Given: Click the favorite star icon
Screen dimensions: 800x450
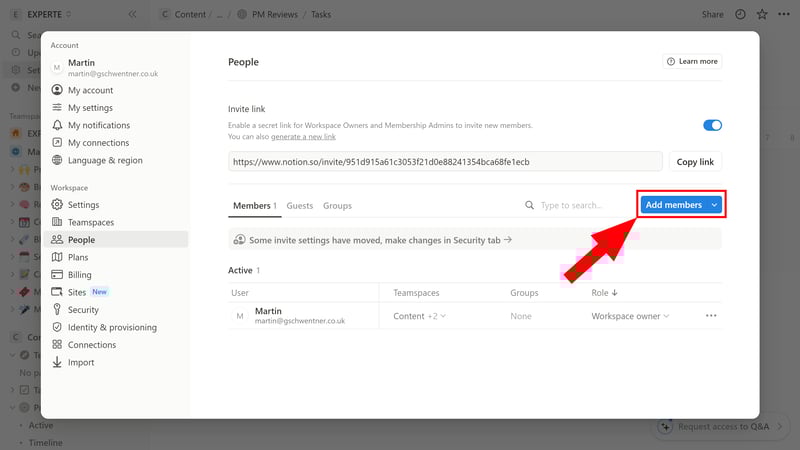Looking at the screenshot, I should pyautogui.click(x=762, y=14).
